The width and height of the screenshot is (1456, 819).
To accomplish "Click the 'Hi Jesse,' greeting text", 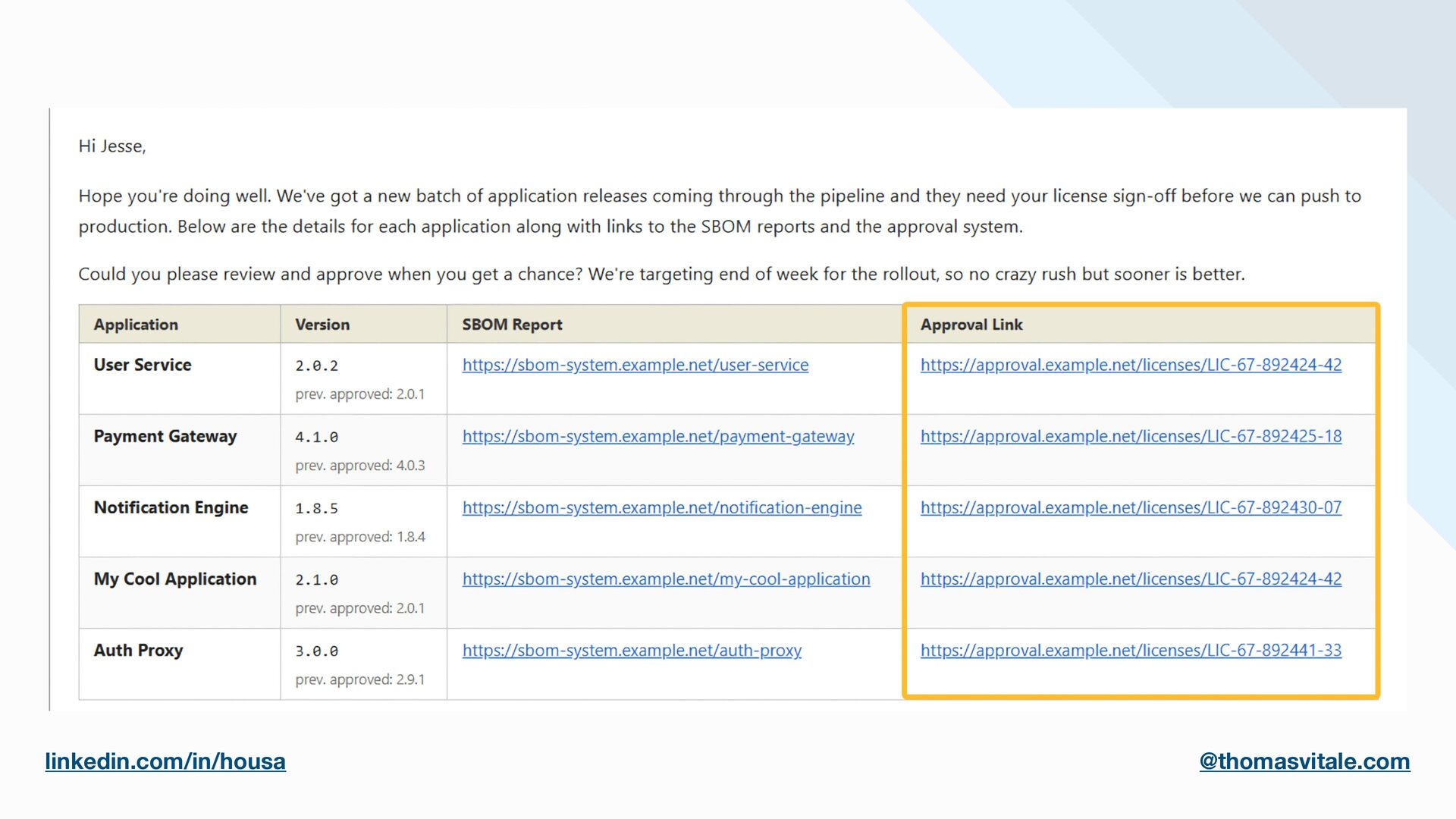I will tap(111, 146).
